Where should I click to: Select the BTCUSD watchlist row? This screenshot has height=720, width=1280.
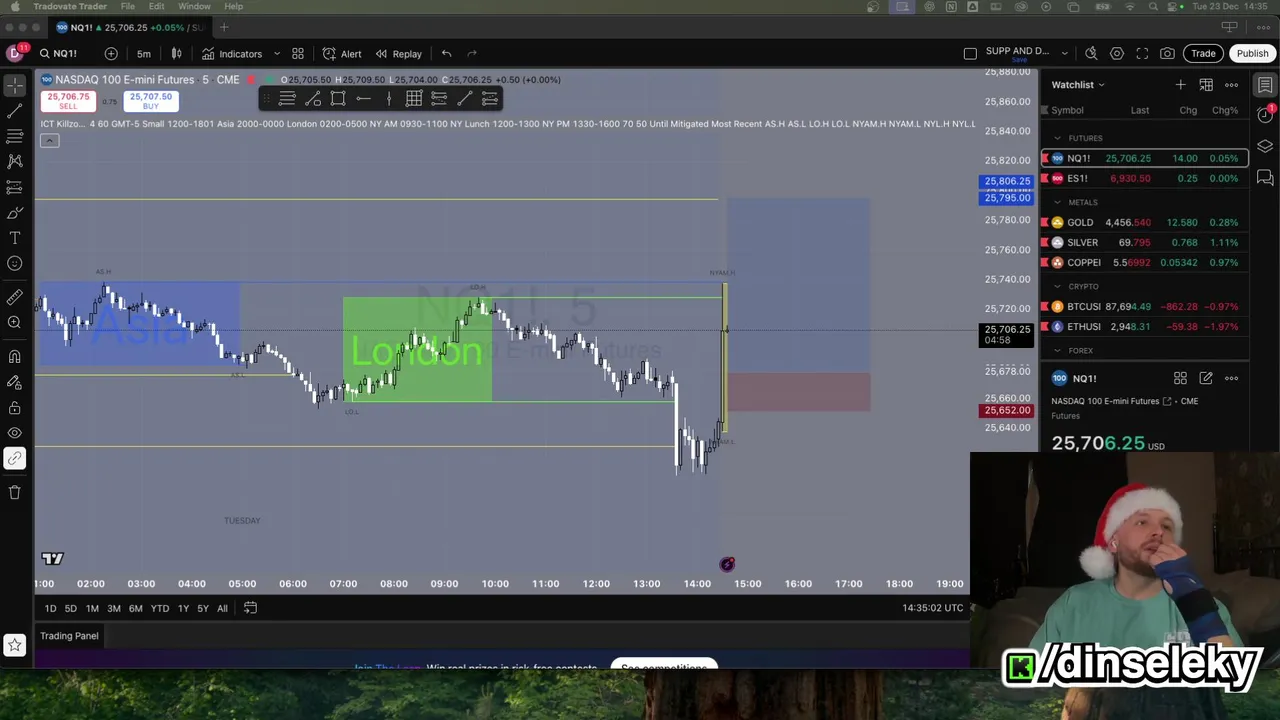click(1145, 306)
